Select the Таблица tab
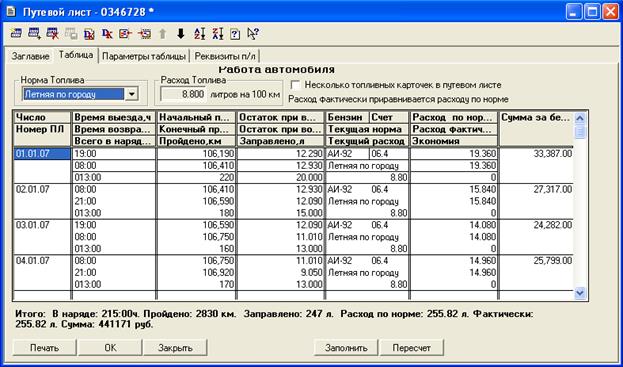Screen dimensions: 623x367 click(76, 55)
